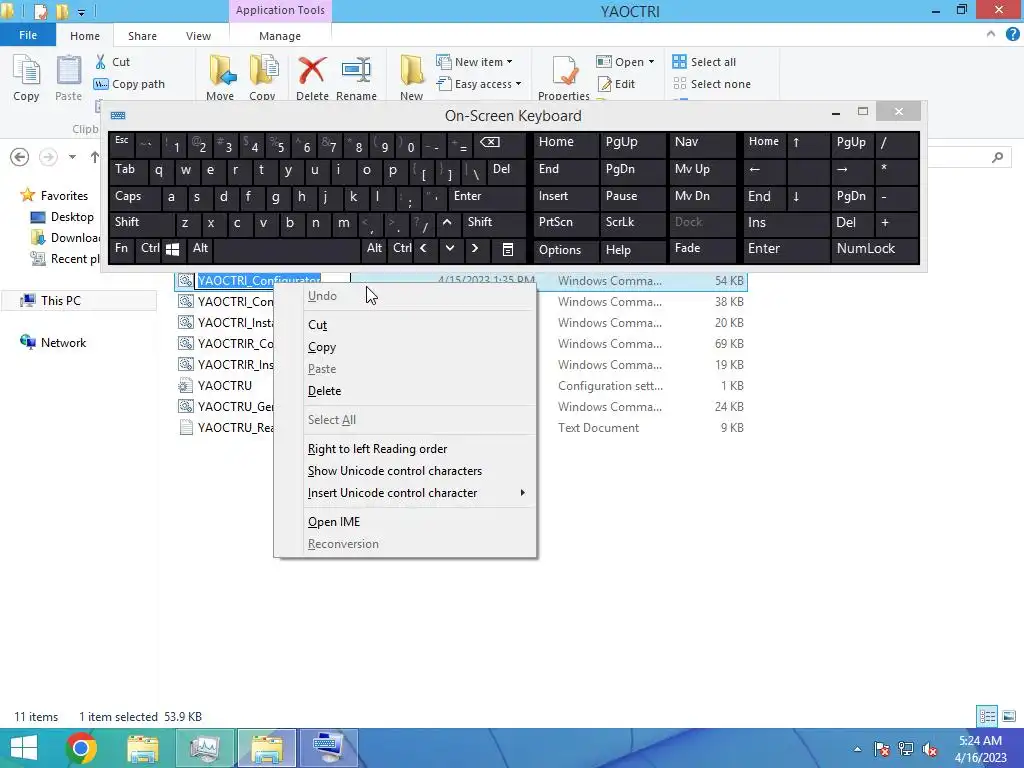The image size is (1024, 768).
Task: Click the On-Screen Keyboard taskbar icon
Action: pos(328,748)
